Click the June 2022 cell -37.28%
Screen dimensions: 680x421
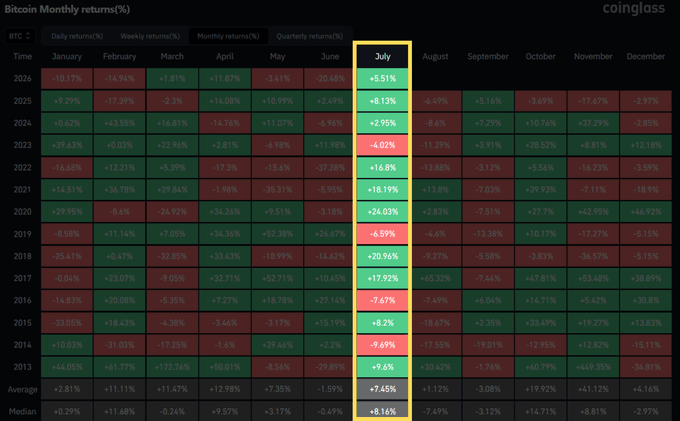tap(330, 167)
